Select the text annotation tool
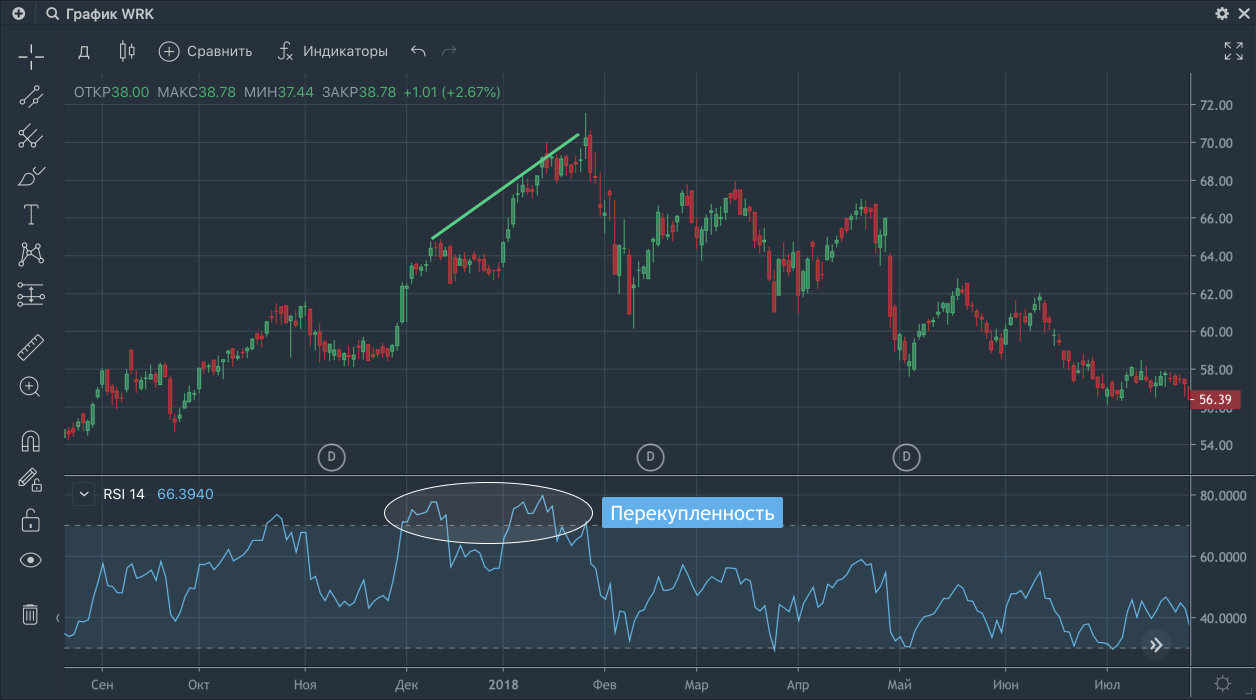 pos(31,214)
